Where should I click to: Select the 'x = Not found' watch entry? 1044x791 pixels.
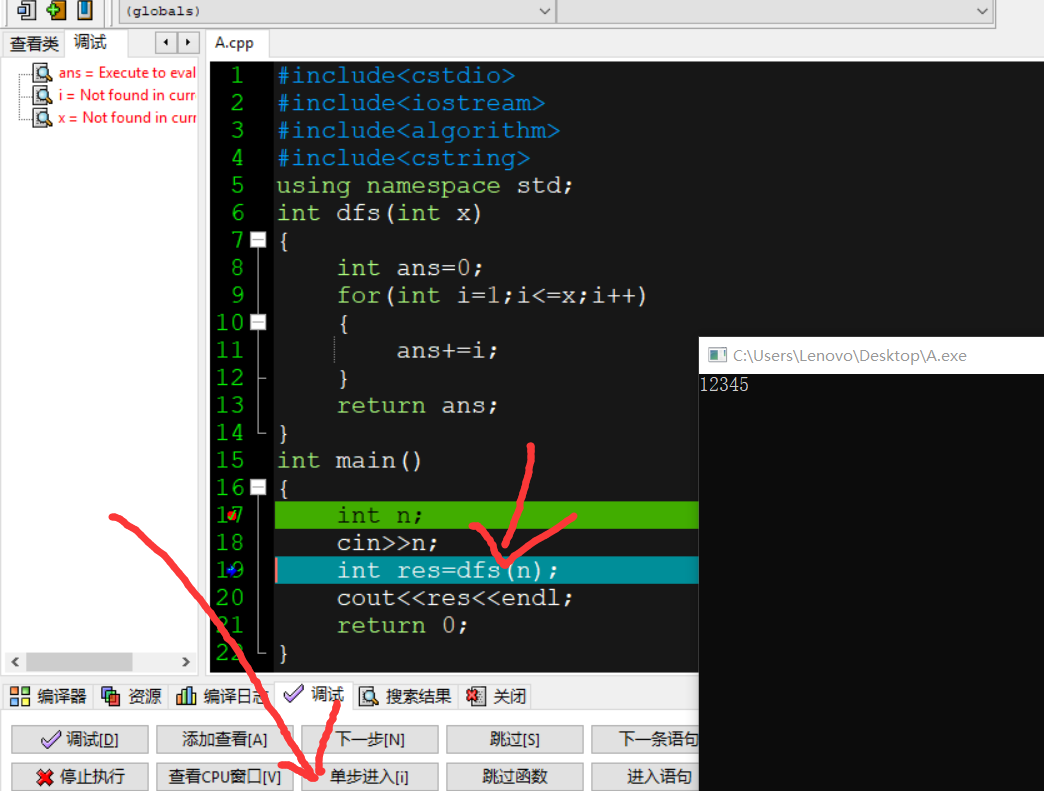[x=127, y=118]
